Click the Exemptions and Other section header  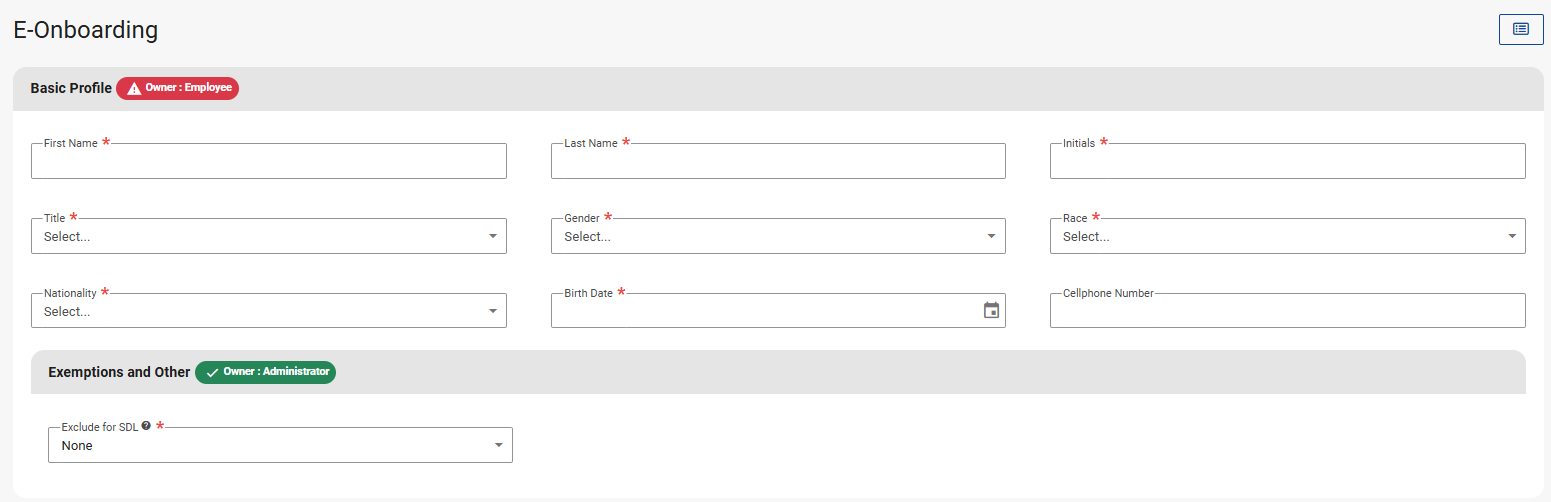tap(119, 372)
